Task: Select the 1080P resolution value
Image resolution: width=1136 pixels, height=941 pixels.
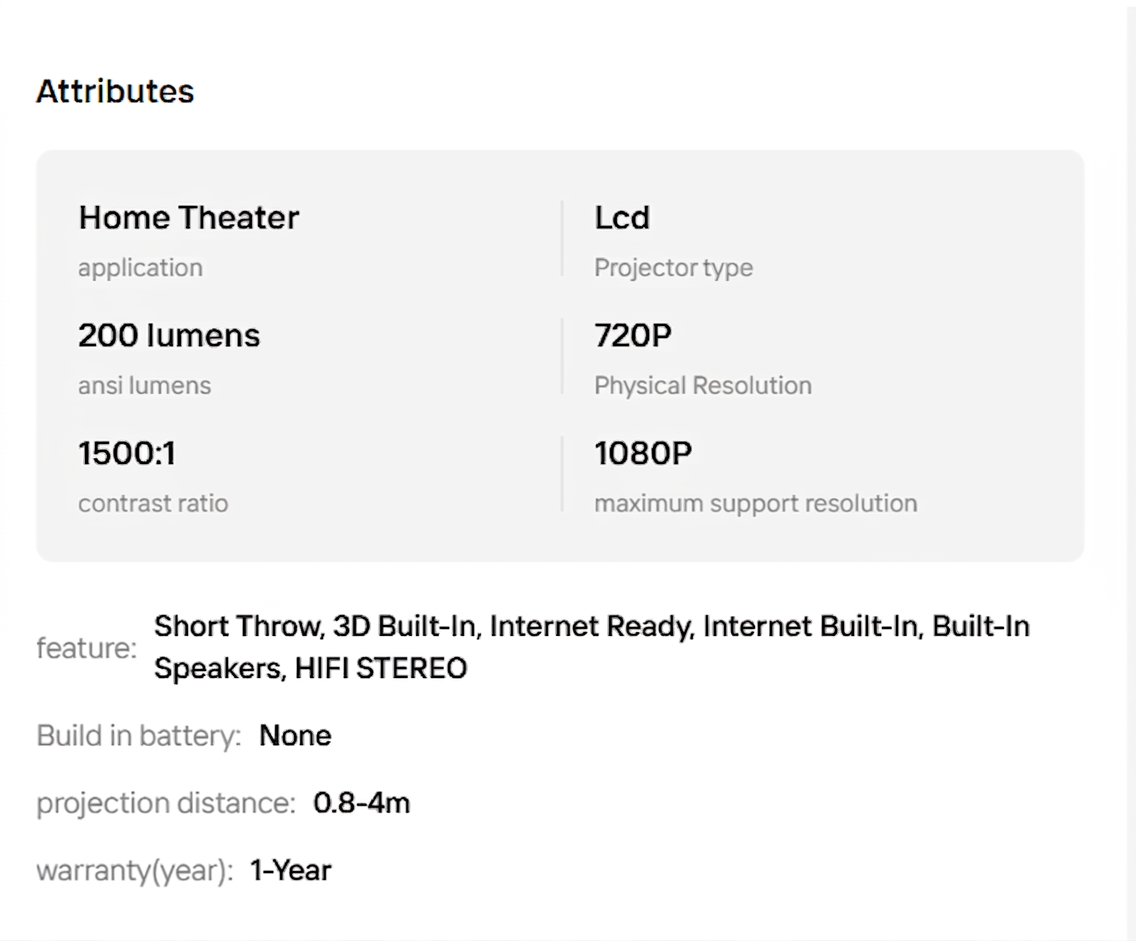Action: [643, 454]
